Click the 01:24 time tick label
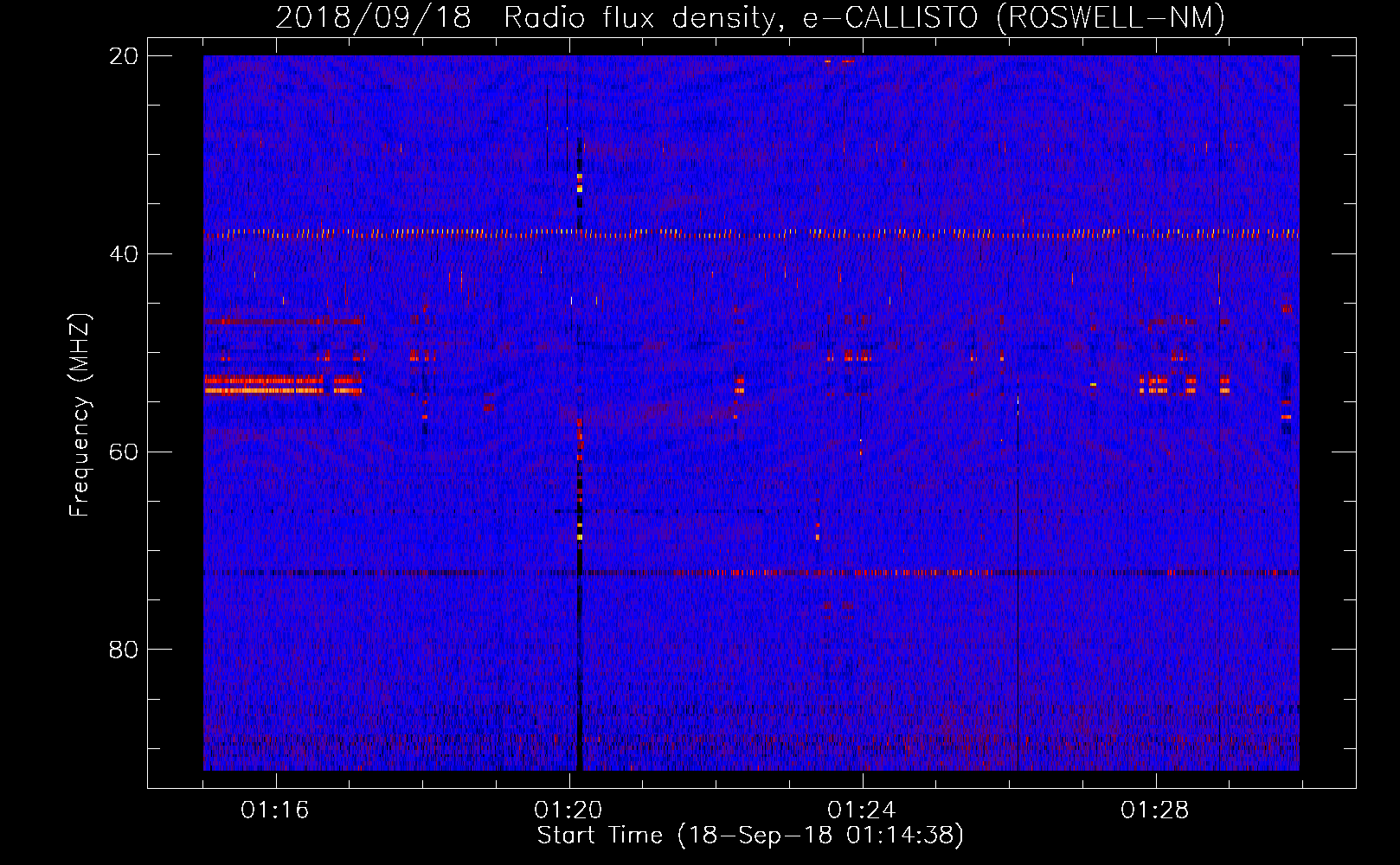The width and height of the screenshot is (1400, 865). coord(862,811)
